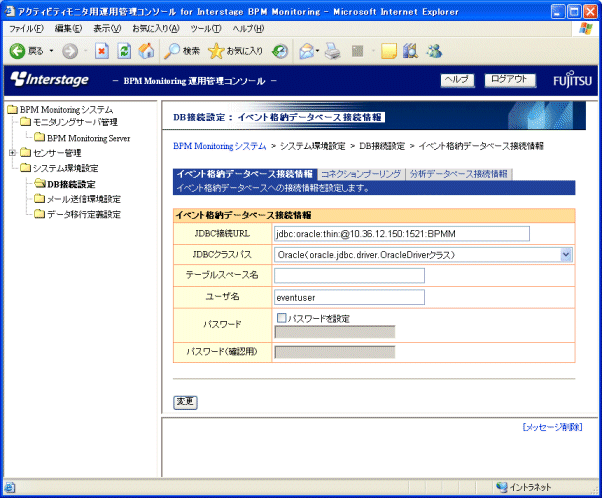Click the Interstage logo
Viewport: 602px width, 498px height.
tap(50, 79)
